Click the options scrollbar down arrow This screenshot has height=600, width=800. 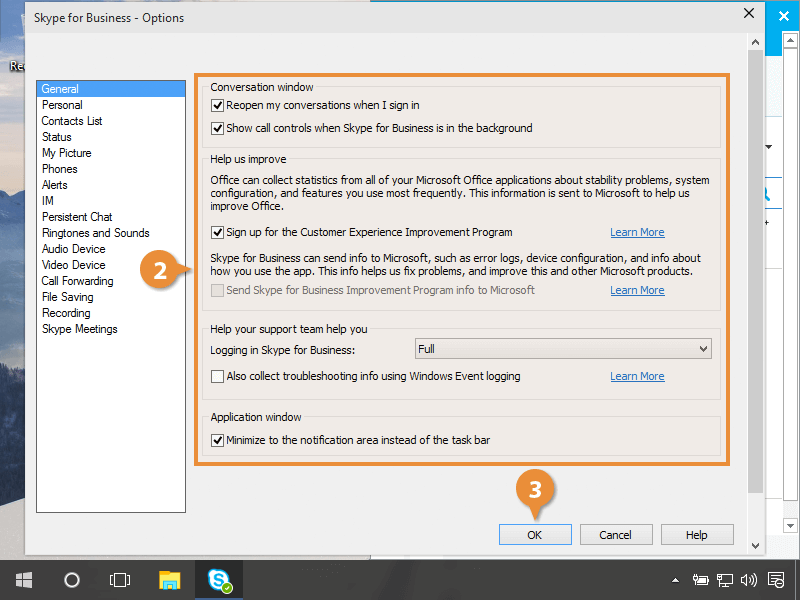pyautogui.click(x=755, y=544)
